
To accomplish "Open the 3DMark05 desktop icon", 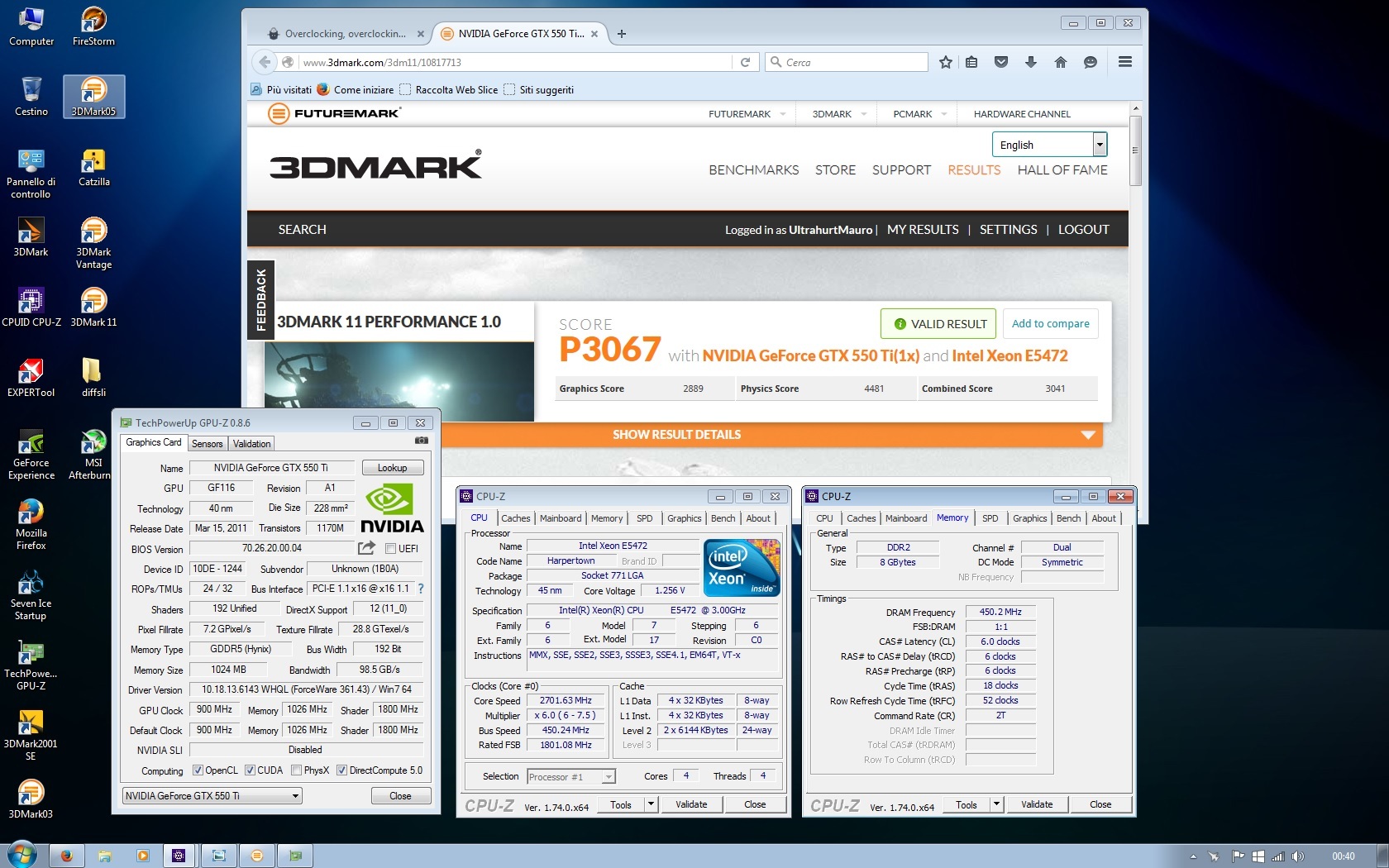I will click(93, 96).
